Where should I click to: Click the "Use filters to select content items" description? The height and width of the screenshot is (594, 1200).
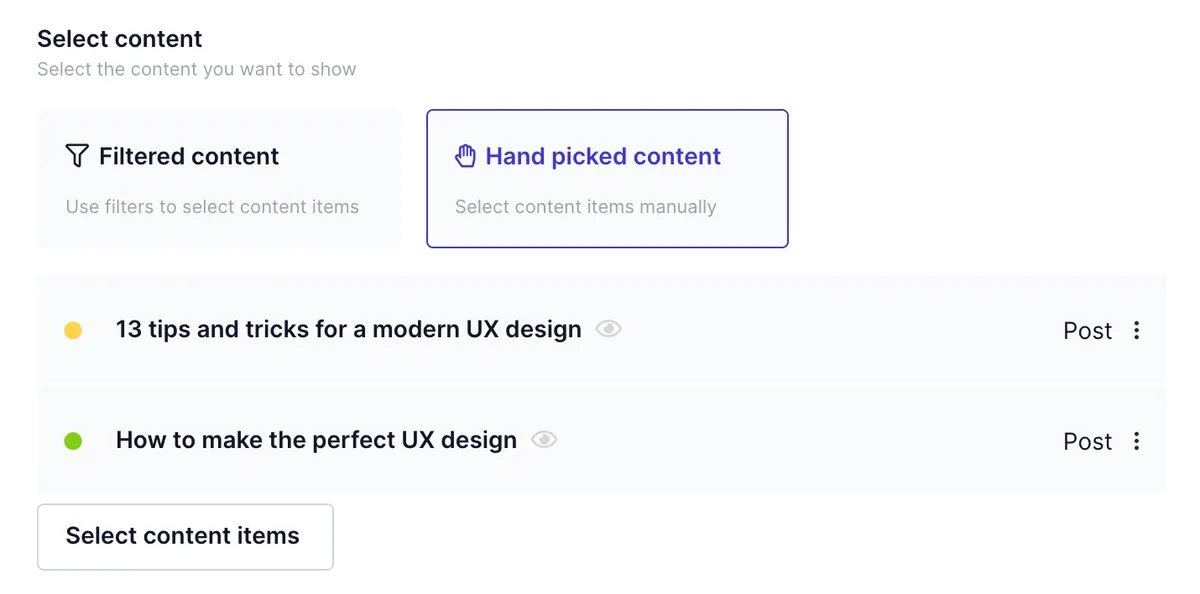coord(212,207)
